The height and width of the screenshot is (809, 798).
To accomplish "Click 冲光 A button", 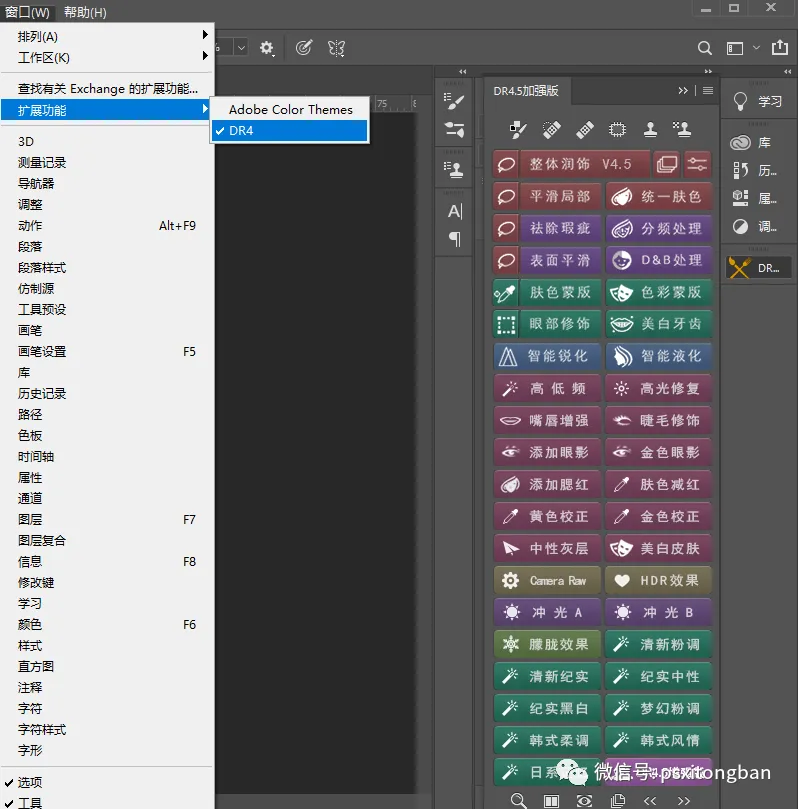I will point(547,612).
